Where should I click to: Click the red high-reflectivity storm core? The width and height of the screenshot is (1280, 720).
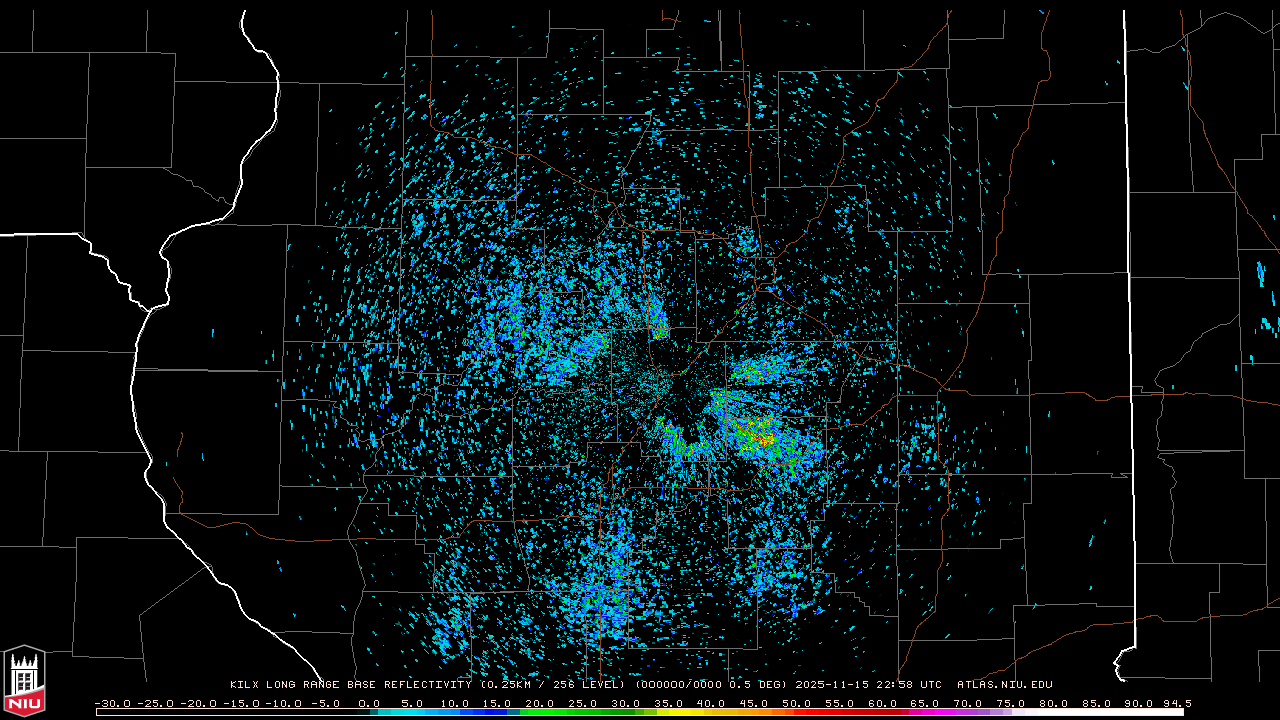click(x=762, y=439)
